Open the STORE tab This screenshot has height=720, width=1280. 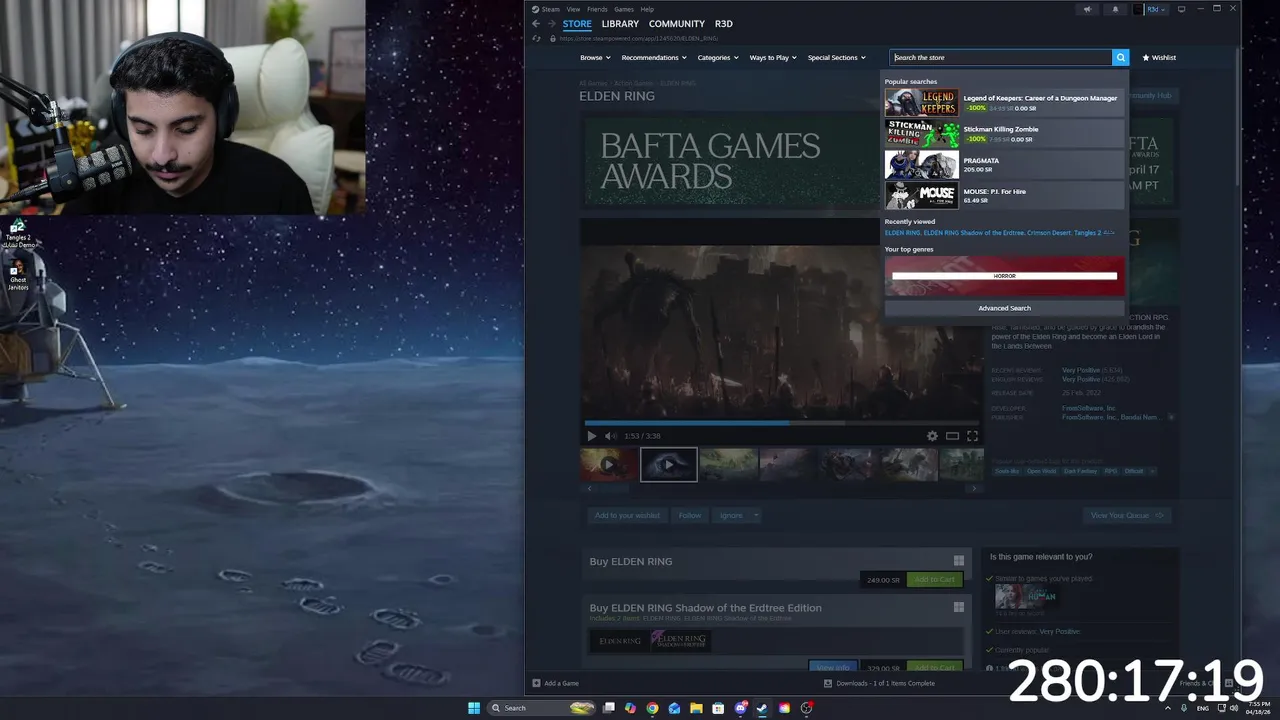pyautogui.click(x=577, y=24)
